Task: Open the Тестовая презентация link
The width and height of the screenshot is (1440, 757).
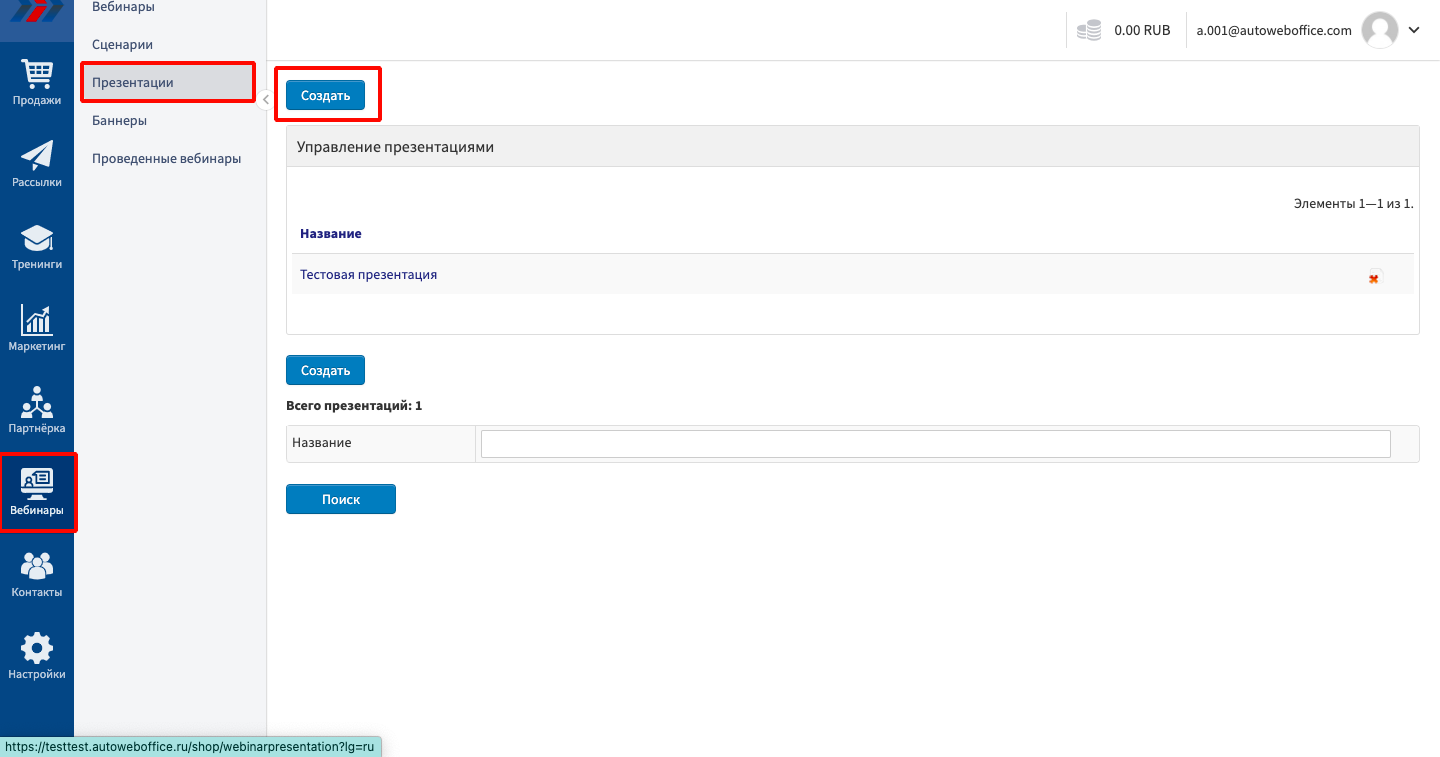Action: point(368,274)
